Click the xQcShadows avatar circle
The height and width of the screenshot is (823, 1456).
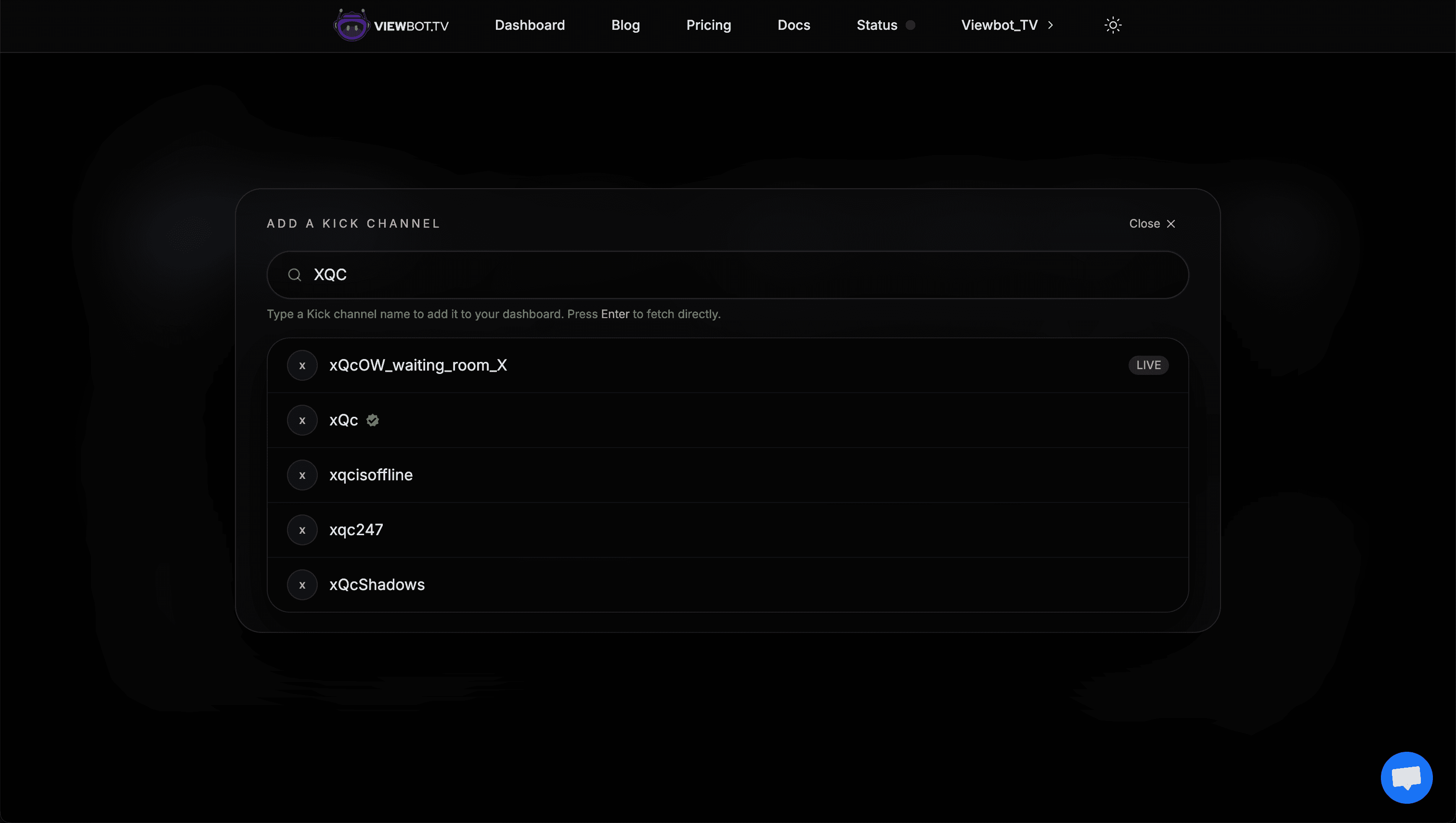pos(302,584)
